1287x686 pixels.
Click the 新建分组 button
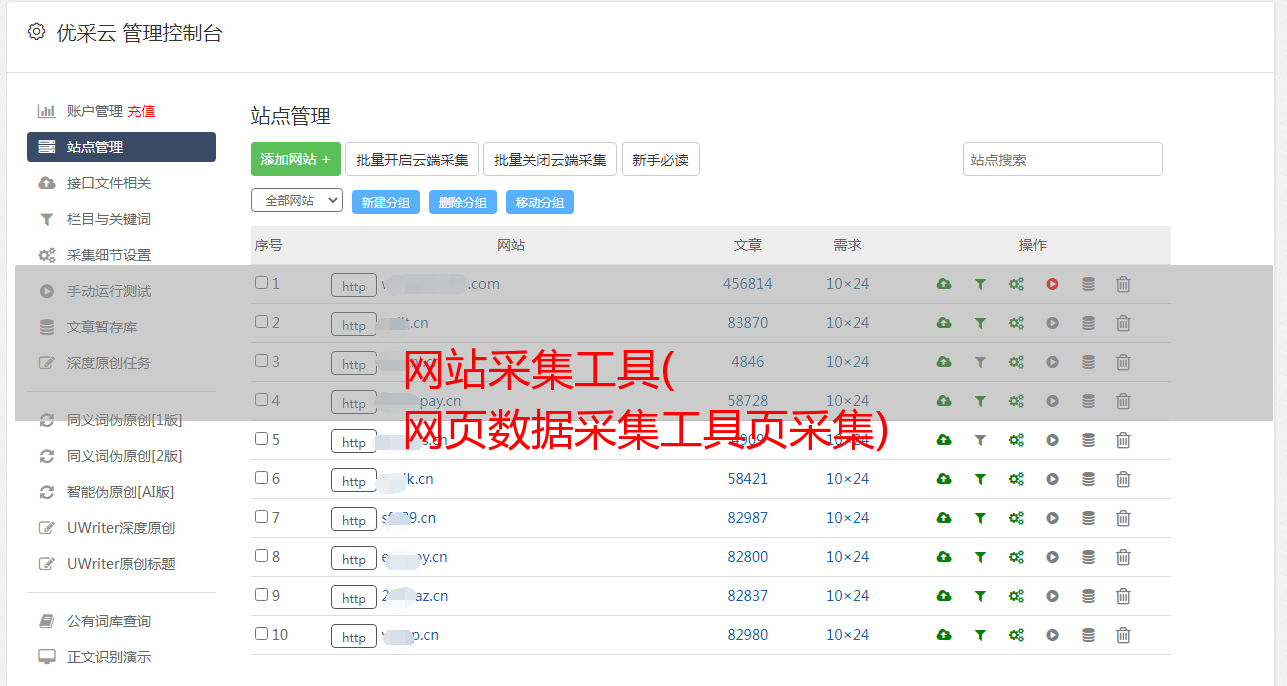[385, 202]
